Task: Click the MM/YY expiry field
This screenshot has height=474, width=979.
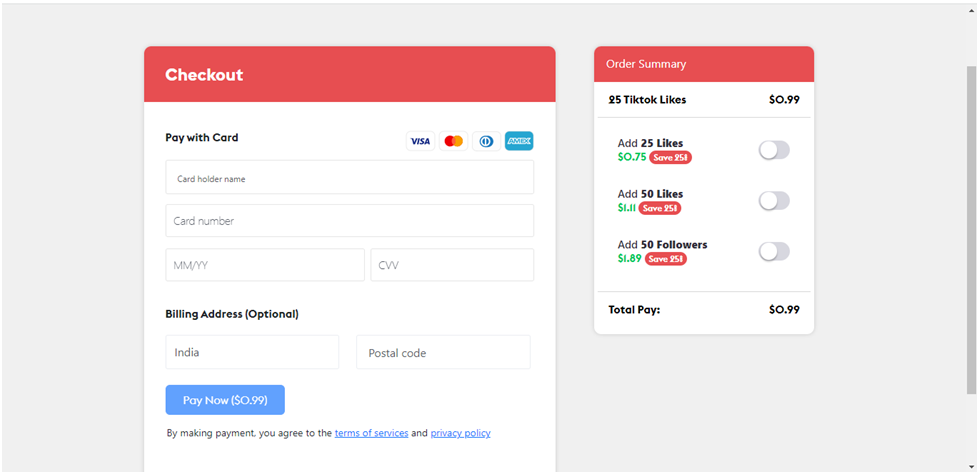Action: 265,265
